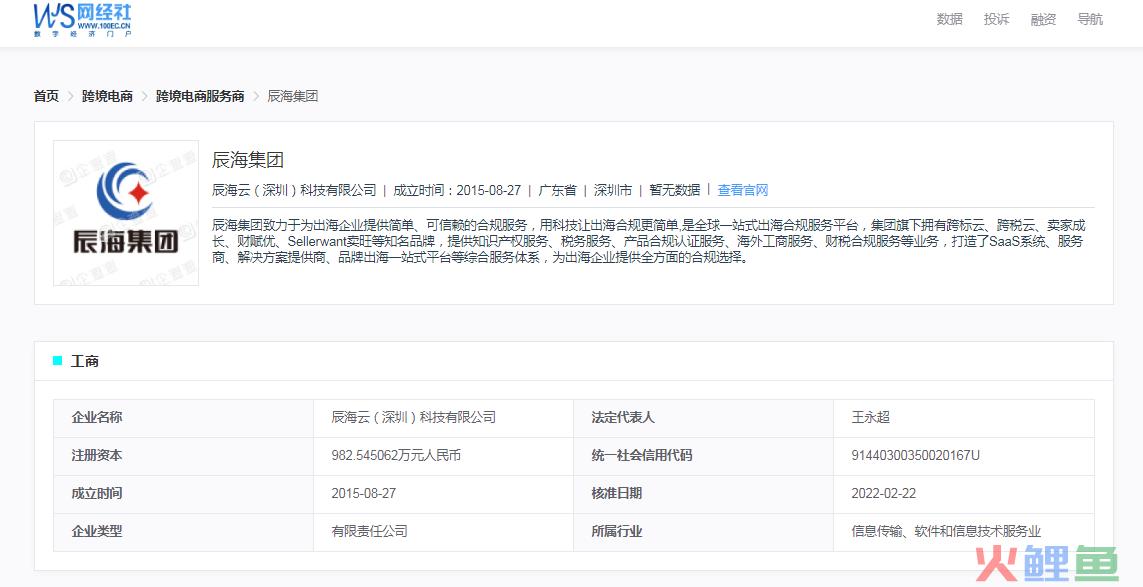Viewport: 1143px width, 587px height.
Task: Go to 首页 breadcrumb link
Action: tap(46, 96)
